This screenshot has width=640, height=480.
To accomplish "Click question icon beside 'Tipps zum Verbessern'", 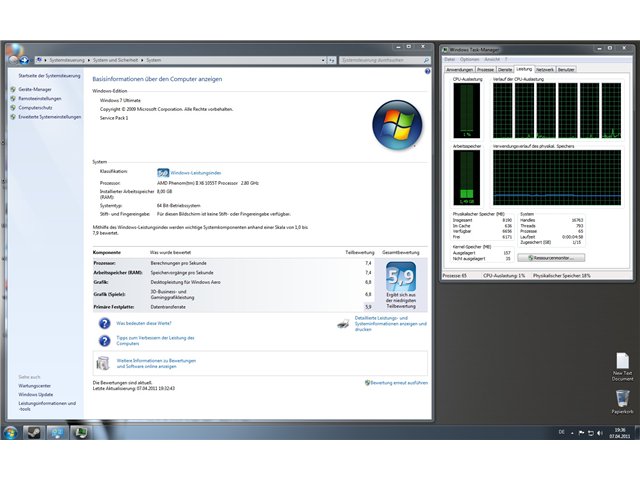I will 104,340.
